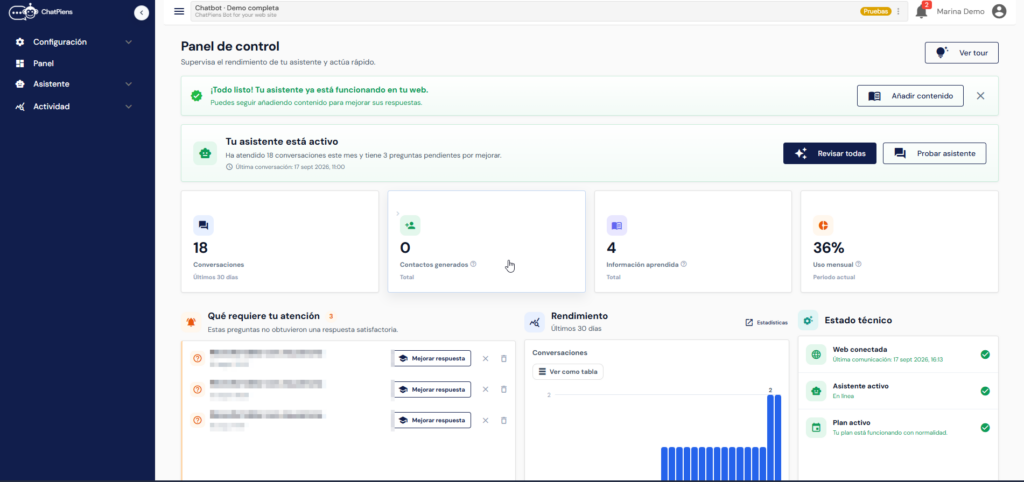
Task: Open the Estadísticas link
Action: point(766,323)
